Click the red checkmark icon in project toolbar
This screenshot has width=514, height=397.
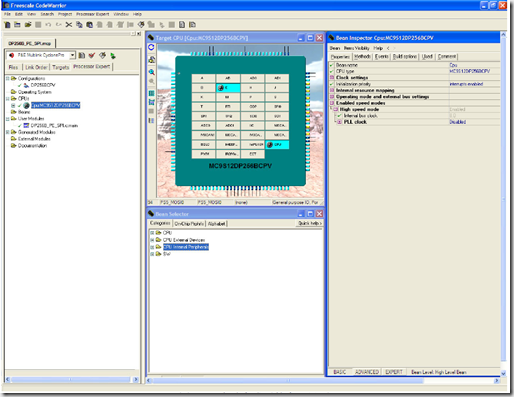pos(92,55)
